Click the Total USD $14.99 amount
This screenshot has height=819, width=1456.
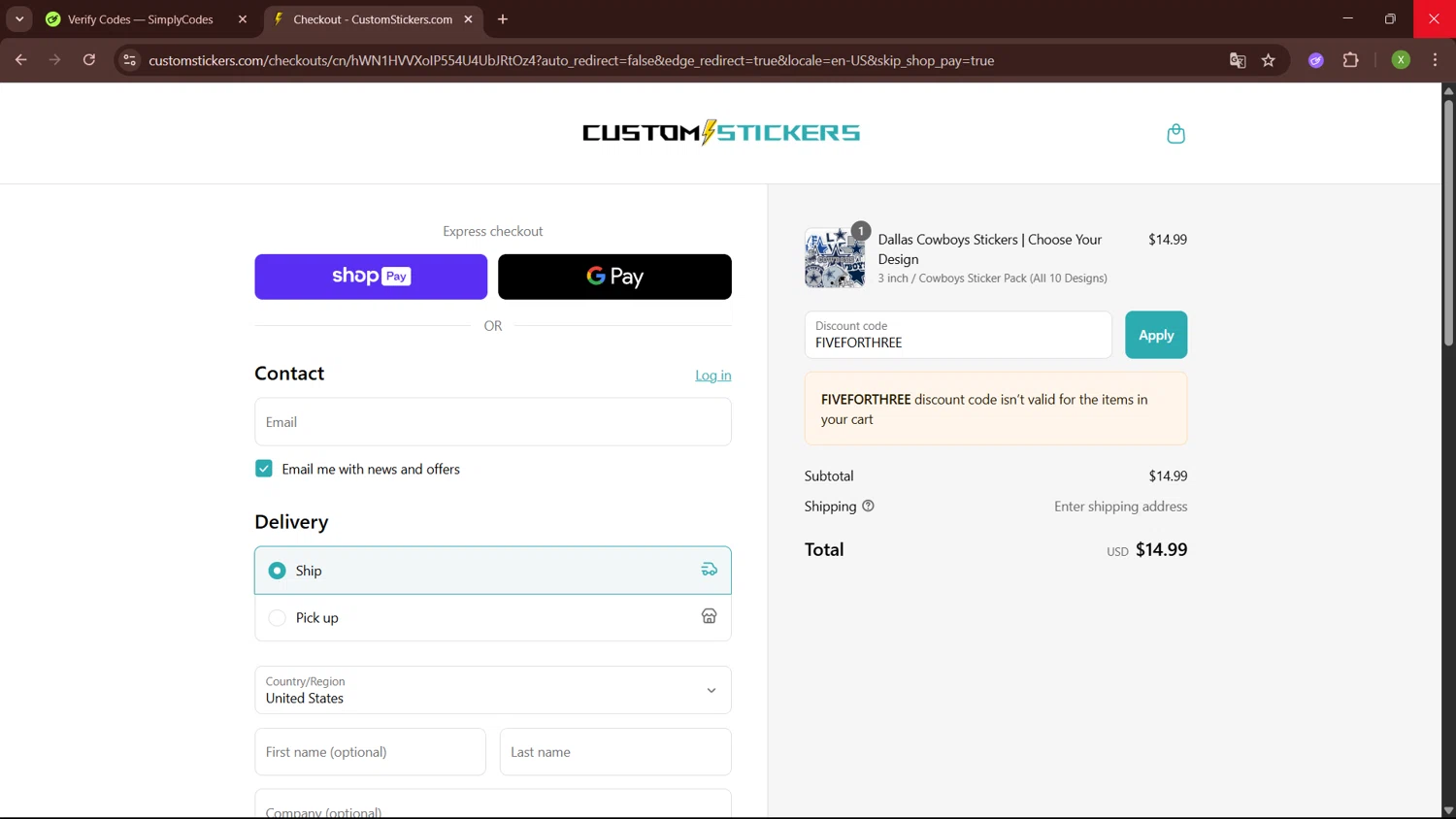(1146, 549)
